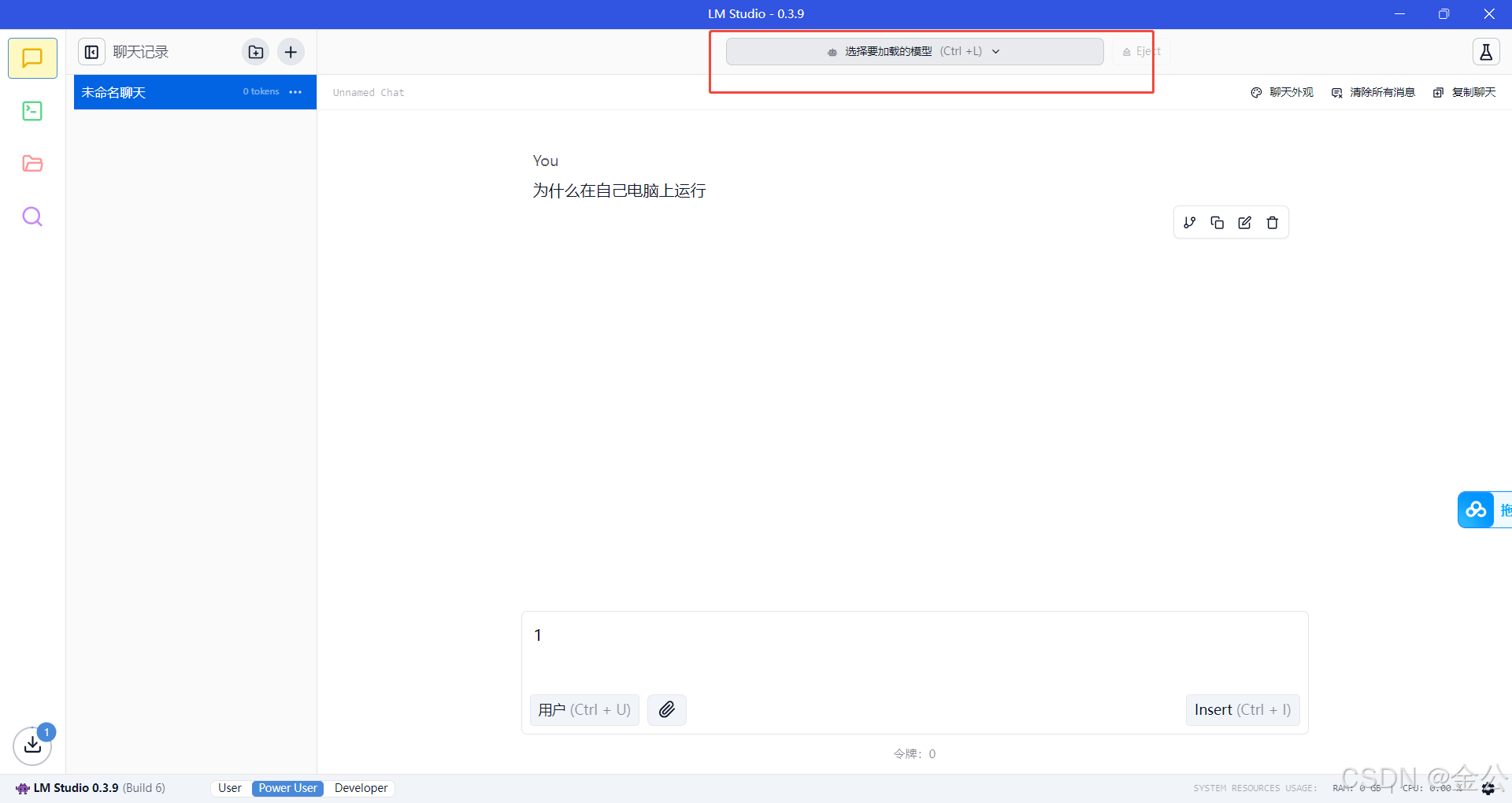This screenshot has width=1512, height=803.
Task: Open app settings gear in status bar
Action: click(x=1488, y=788)
